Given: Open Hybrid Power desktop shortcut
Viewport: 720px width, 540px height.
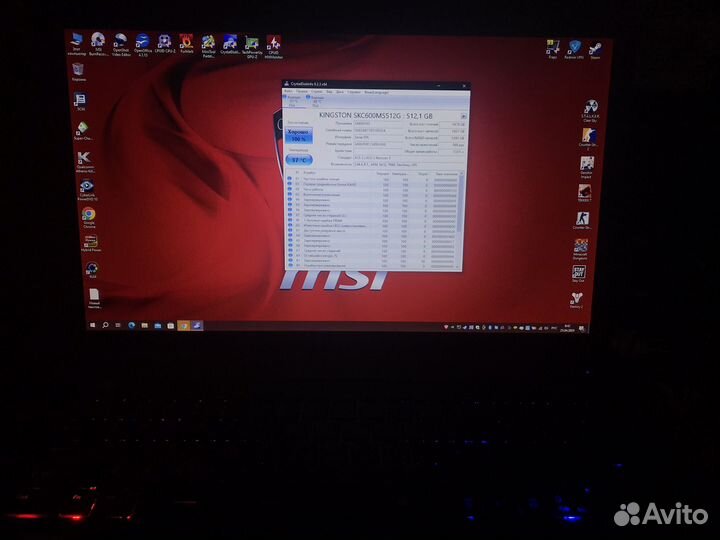Looking at the screenshot, I should [x=90, y=243].
